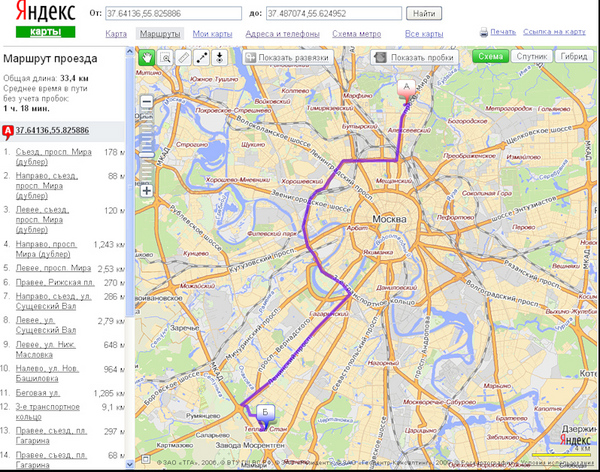Open step 10 Налево, ул. Нов. Башиловка
Screen dimensions: 600x472
tap(47, 373)
